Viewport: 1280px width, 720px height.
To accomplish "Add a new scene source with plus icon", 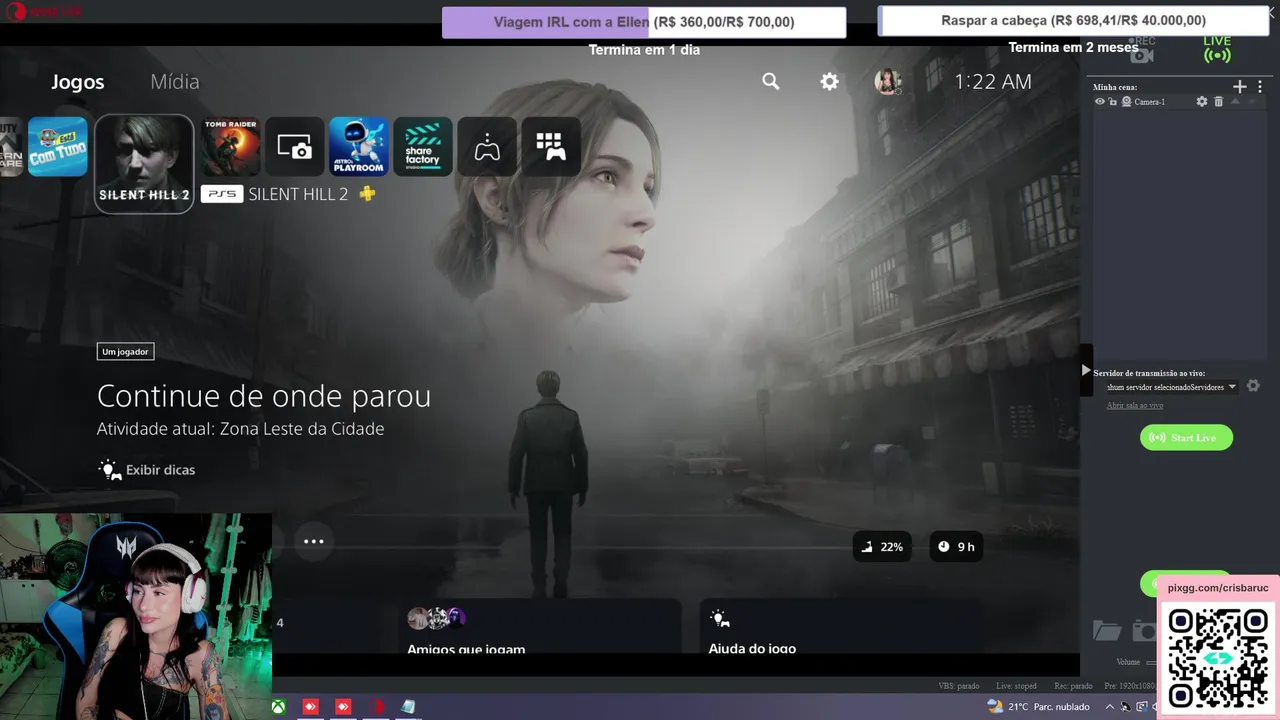I will [1240, 87].
